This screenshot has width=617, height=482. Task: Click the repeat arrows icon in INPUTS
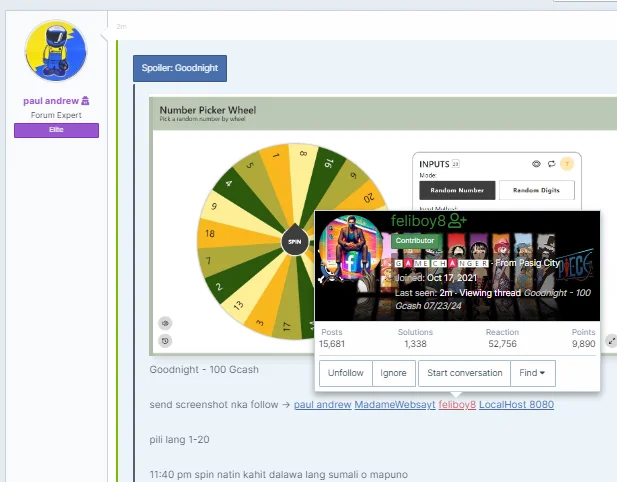coord(551,164)
